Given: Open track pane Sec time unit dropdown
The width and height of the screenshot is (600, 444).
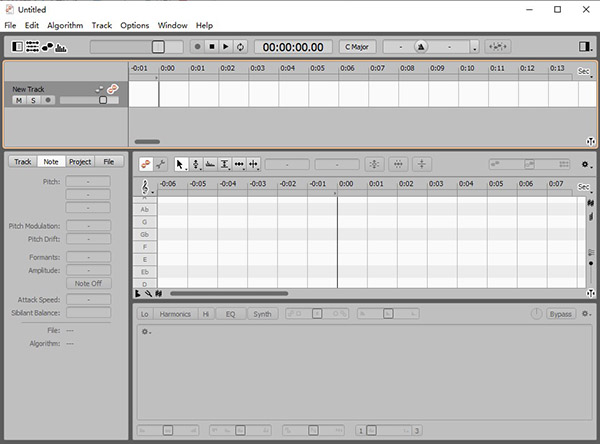Looking at the screenshot, I should (x=585, y=72).
